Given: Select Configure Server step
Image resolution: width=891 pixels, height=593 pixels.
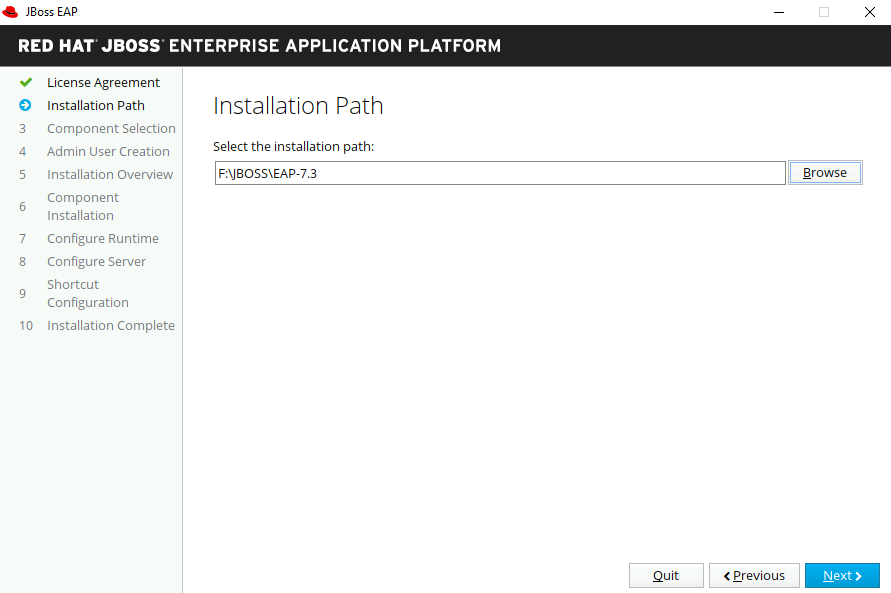Looking at the screenshot, I should coord(97,261).
